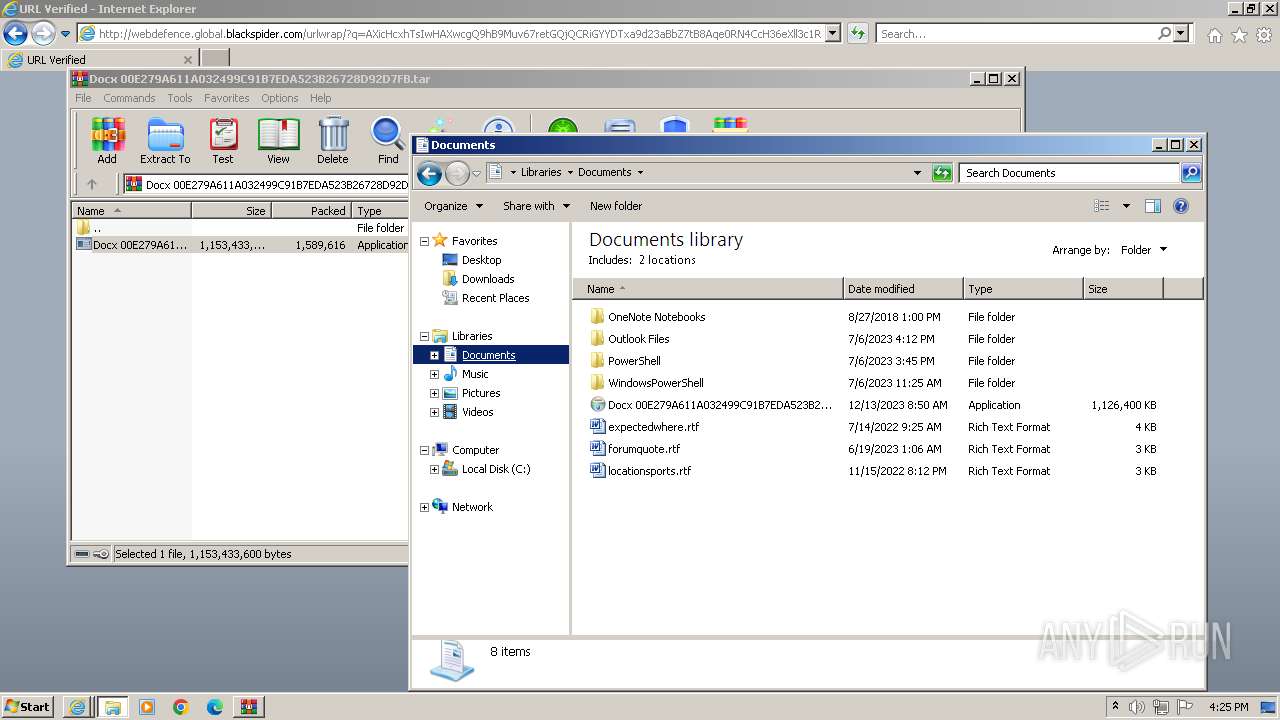Open Windows Media Player from taskbar

(147, 707)
